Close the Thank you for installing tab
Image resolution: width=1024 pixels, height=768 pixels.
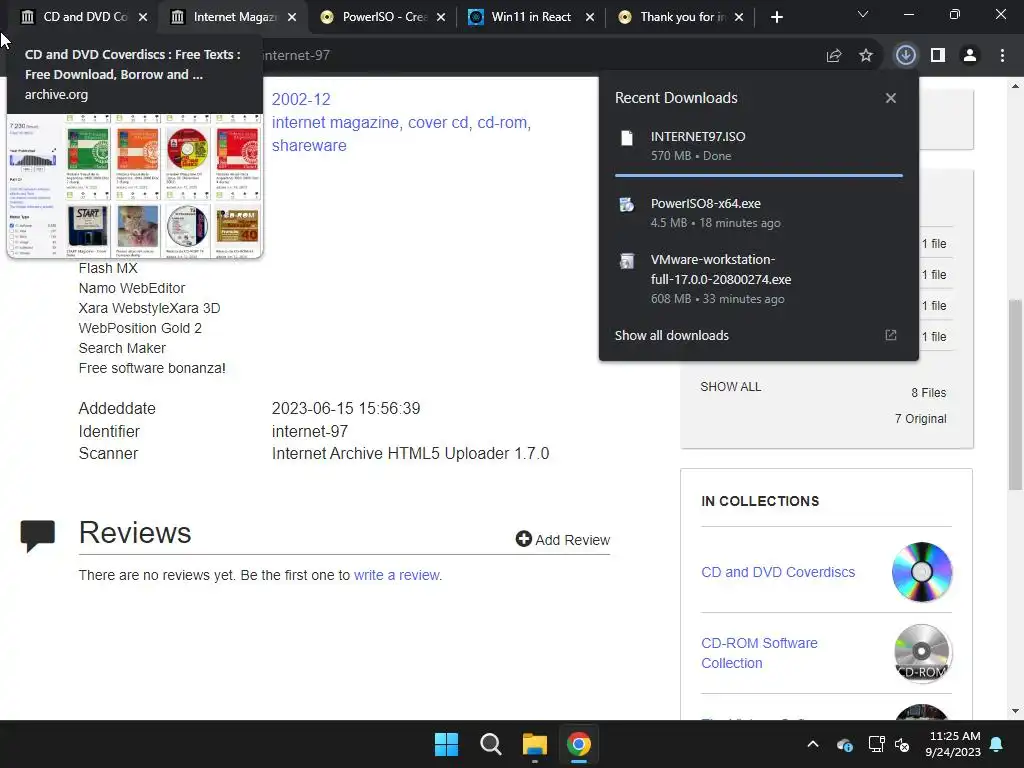pos(739,17)
